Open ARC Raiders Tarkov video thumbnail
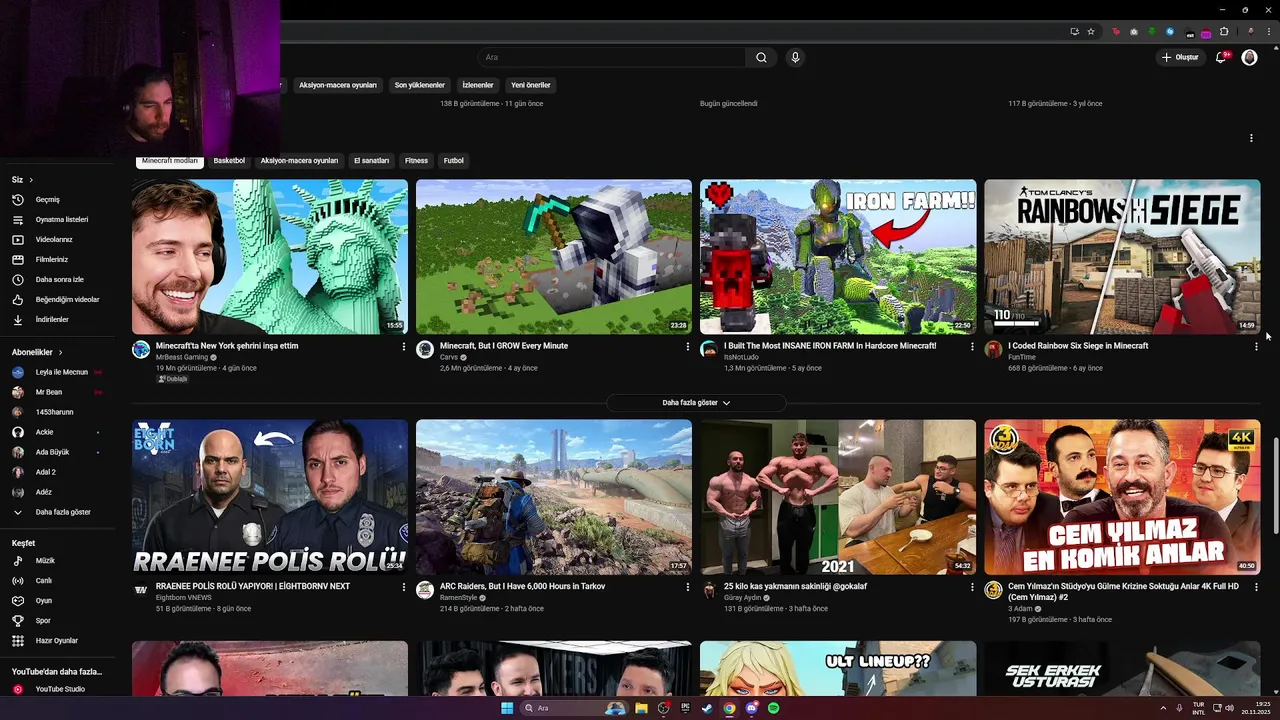The image size is (1280, 720). [554, 497]
